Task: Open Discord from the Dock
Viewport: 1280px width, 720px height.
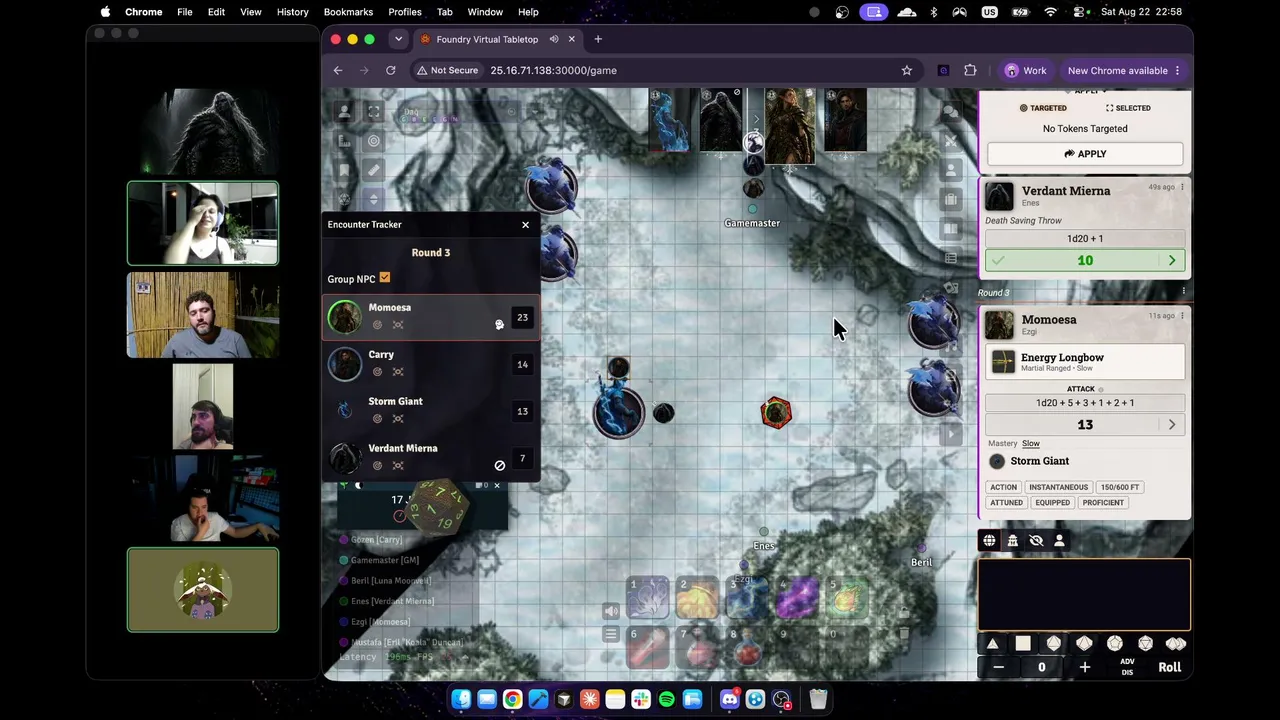Action: [x=729, y=699]
